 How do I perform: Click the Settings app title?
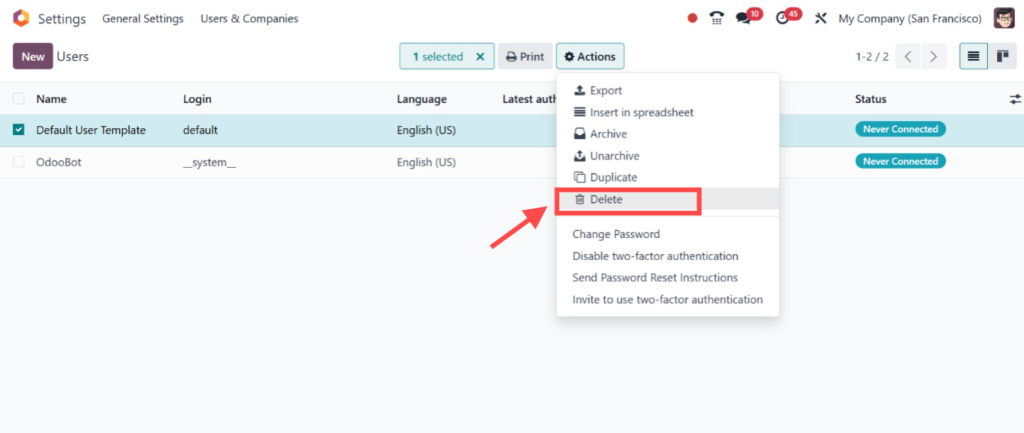61,19
